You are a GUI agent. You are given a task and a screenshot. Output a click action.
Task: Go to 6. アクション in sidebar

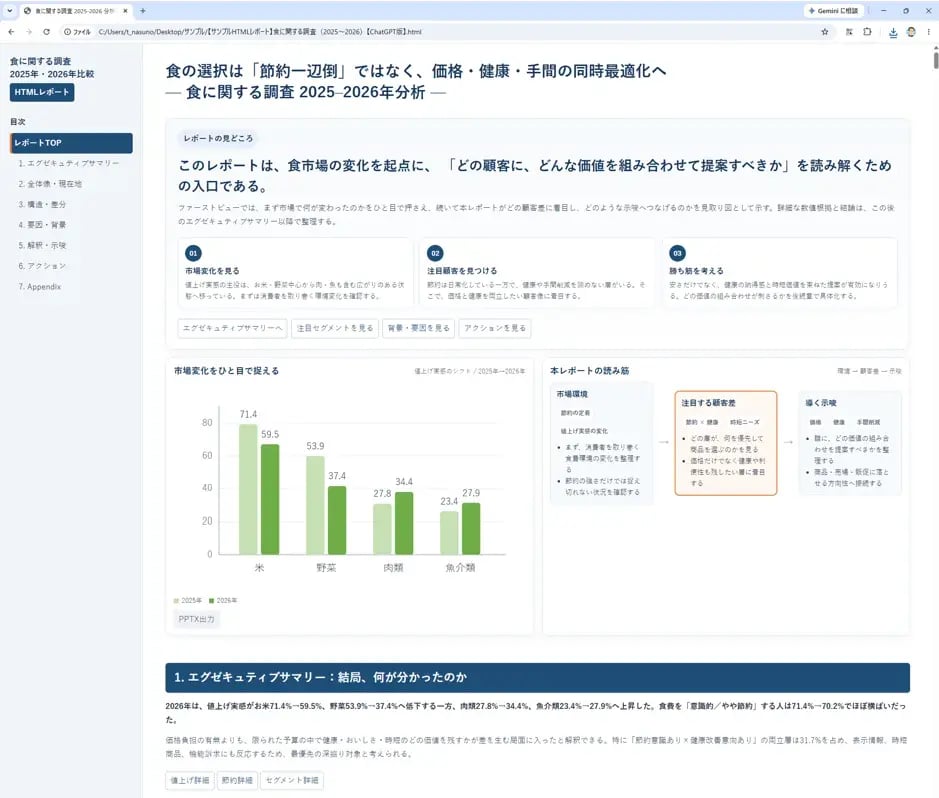(x=42, y=266)
